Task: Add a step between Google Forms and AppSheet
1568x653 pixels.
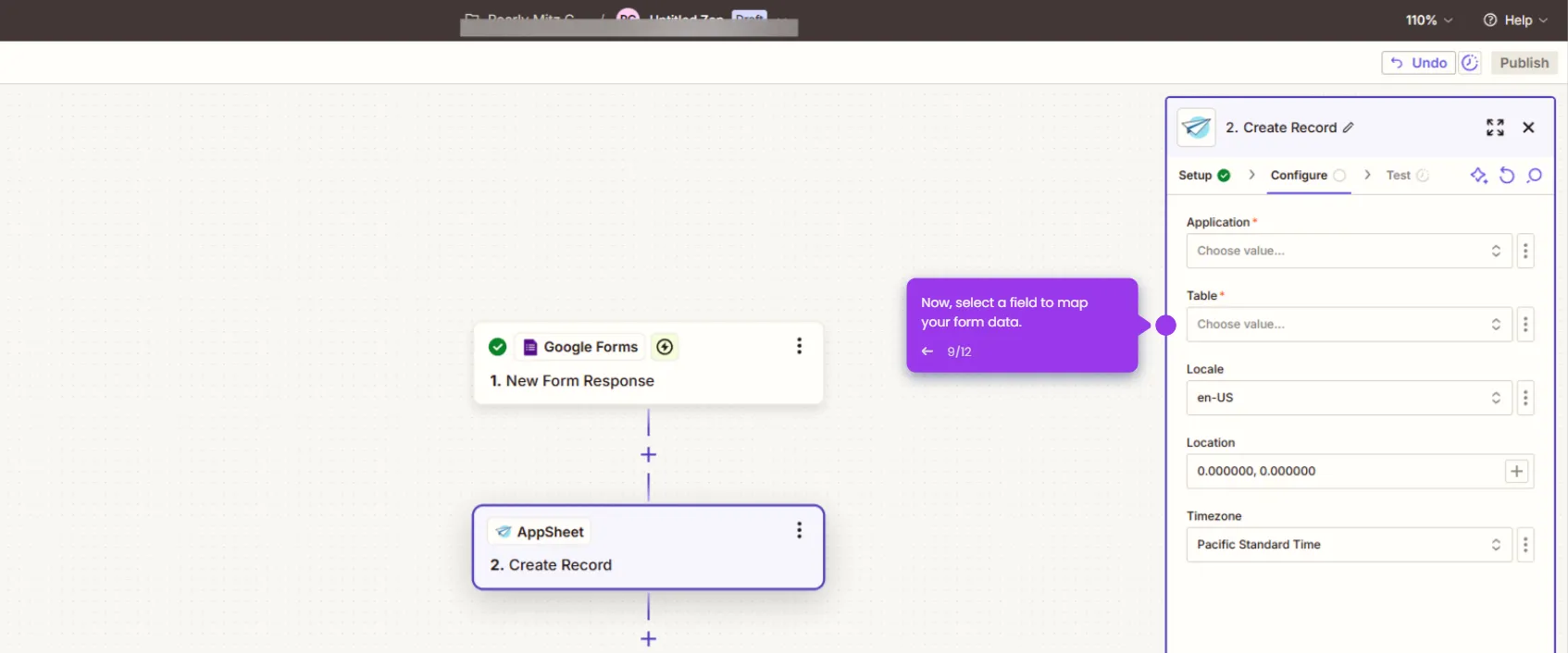Action: (648, 455)
